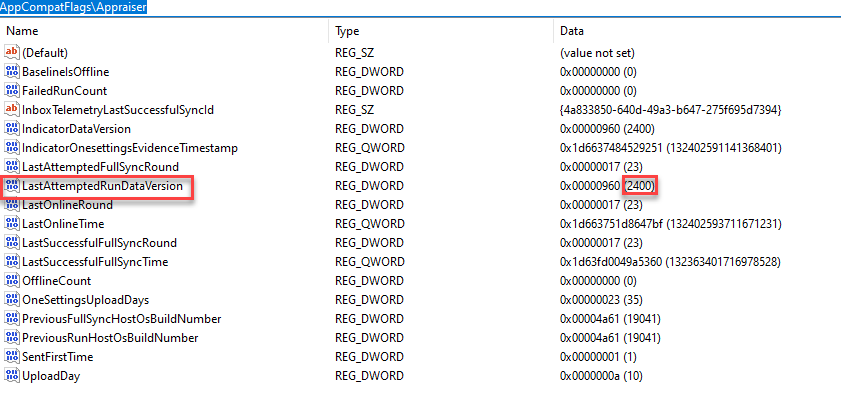Select the AppCompatFlags\Appraiser address path

pyautogui.click(x=73, y=7)
